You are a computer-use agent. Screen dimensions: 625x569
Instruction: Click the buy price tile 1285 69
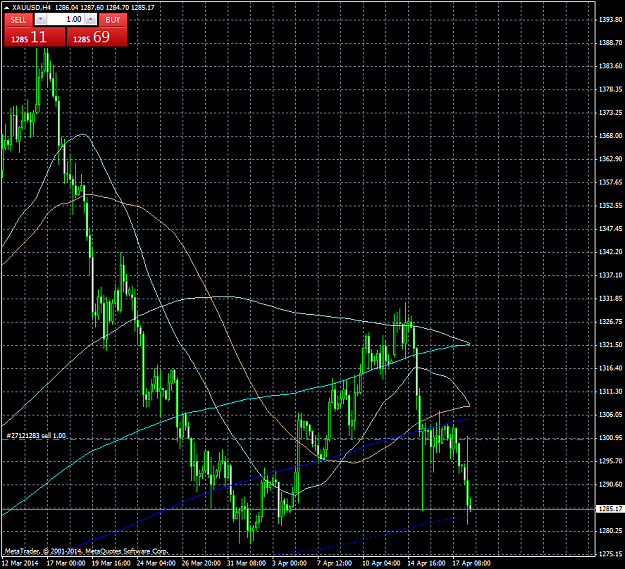pyautogui.click(x=97, y=37)
